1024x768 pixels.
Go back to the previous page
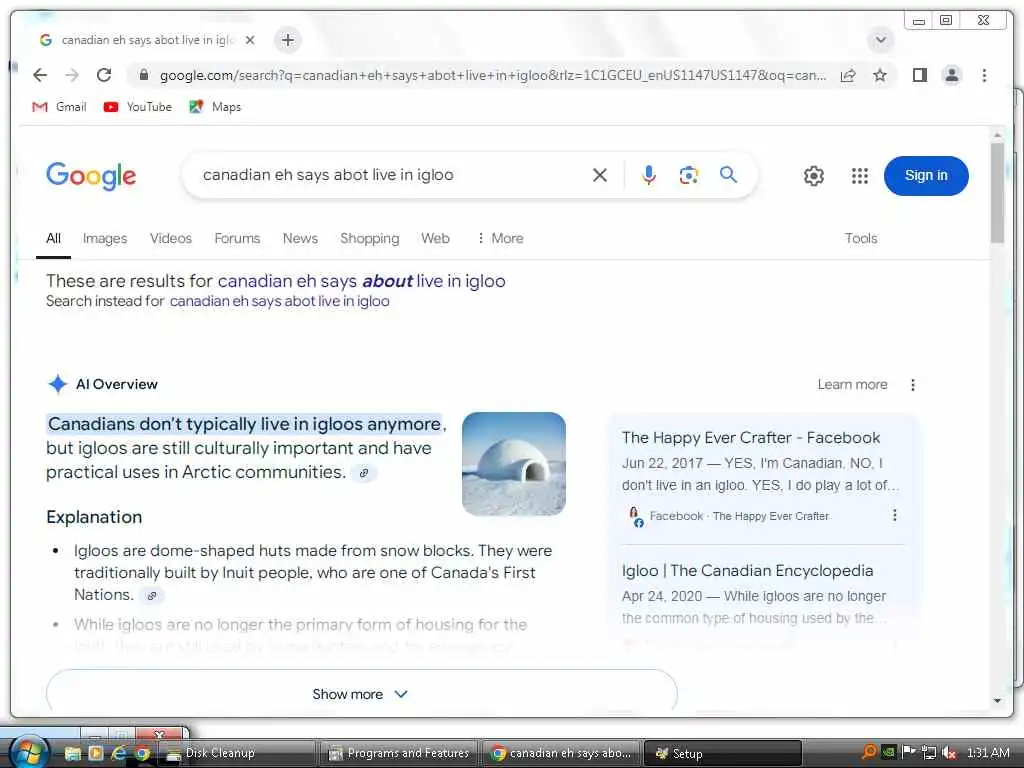point(40,75)
